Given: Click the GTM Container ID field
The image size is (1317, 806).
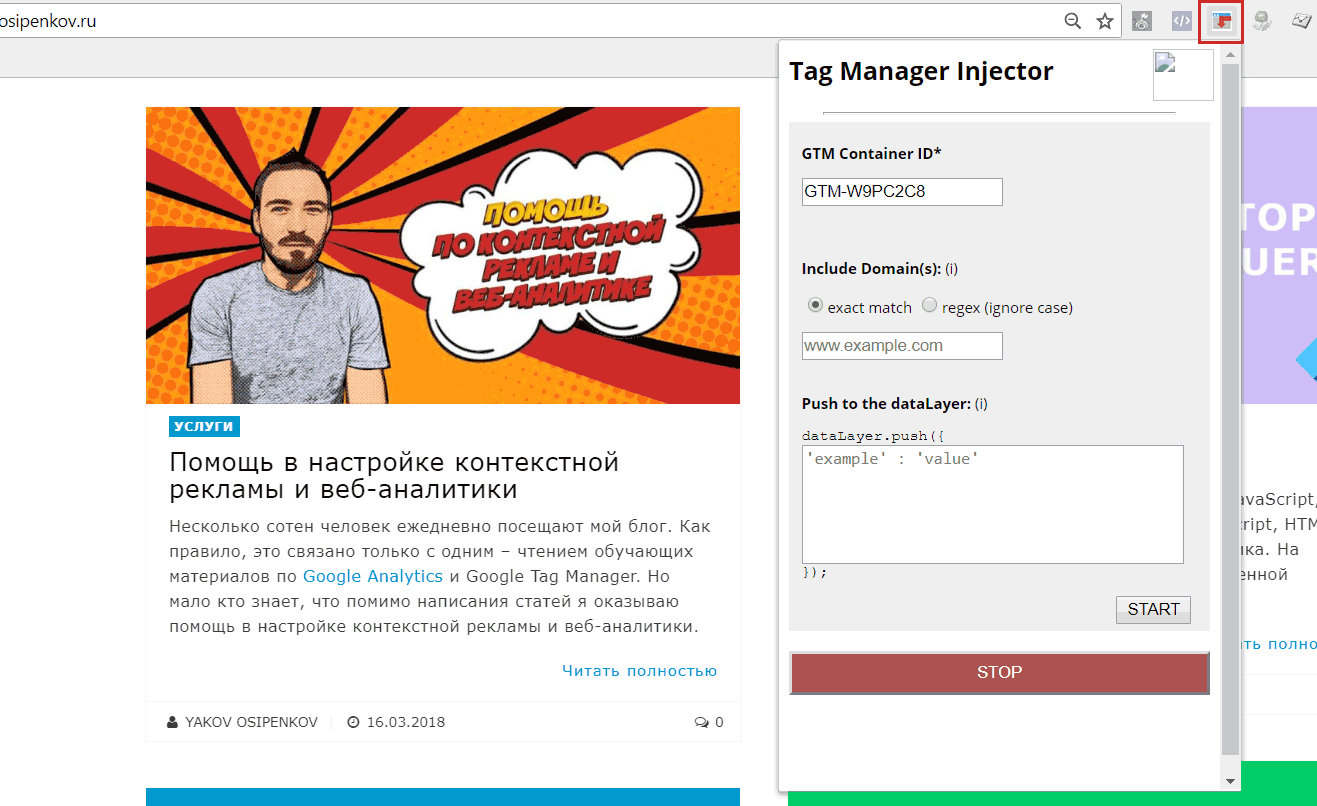Looking at the screenshot, I should pos(902,192).
